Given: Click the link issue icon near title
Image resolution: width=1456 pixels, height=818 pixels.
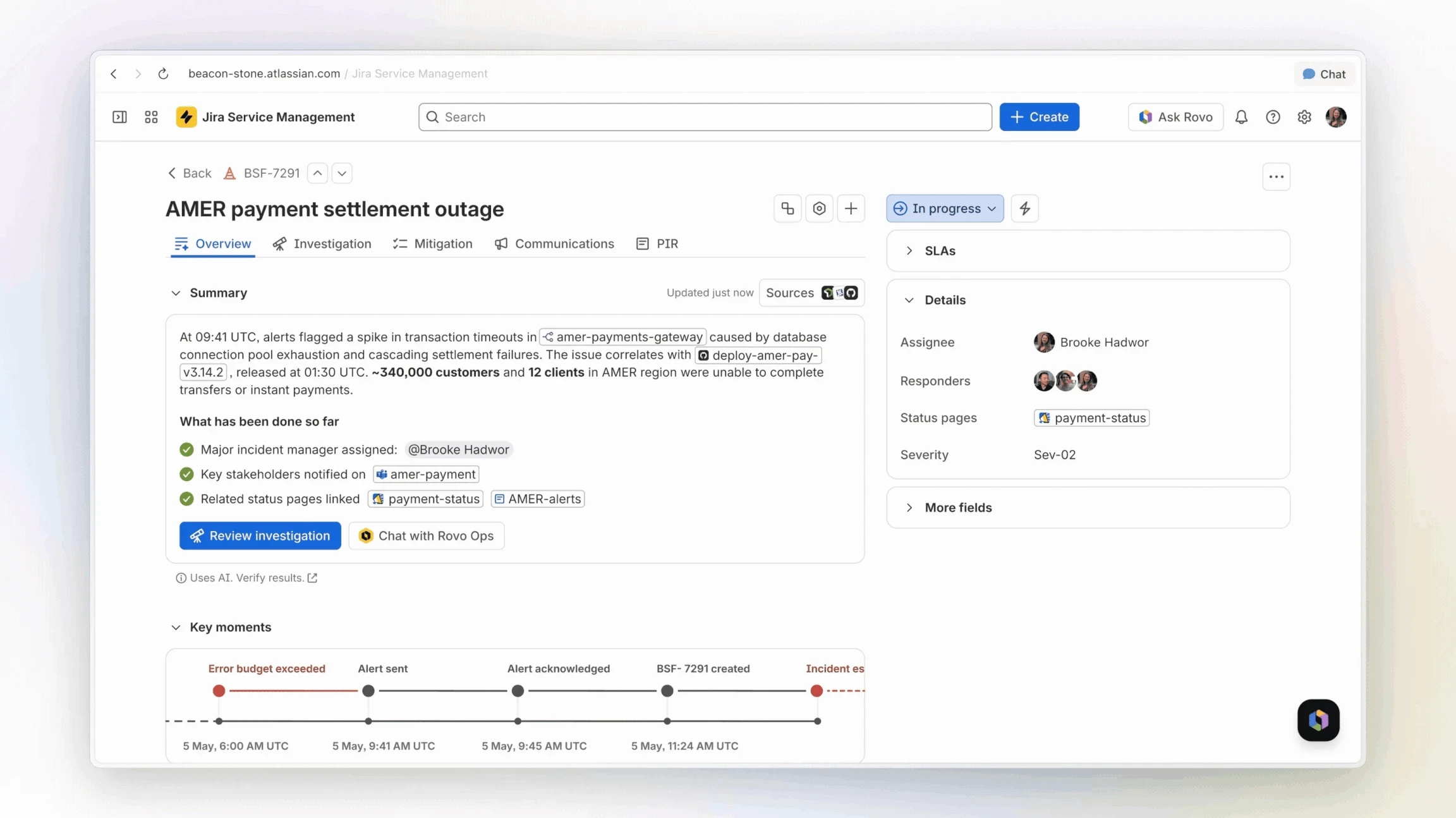Looking at the screenshot, I should 787,209.
